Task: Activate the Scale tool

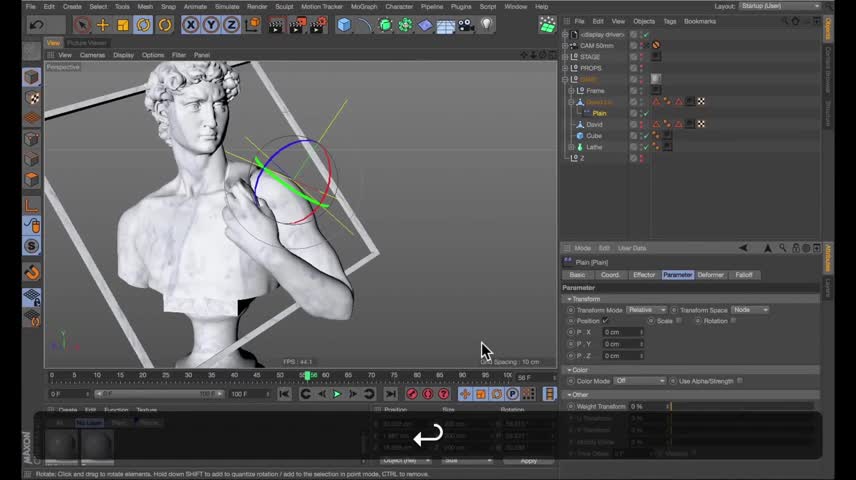Action: (123, 25)
